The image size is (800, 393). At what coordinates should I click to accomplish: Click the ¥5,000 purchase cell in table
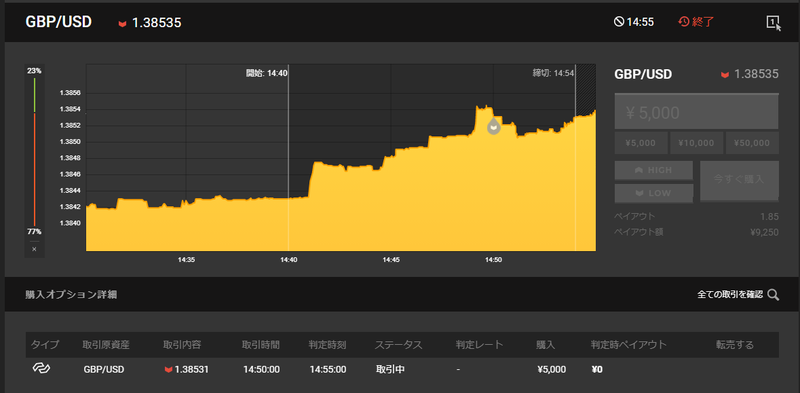[552, 370]
